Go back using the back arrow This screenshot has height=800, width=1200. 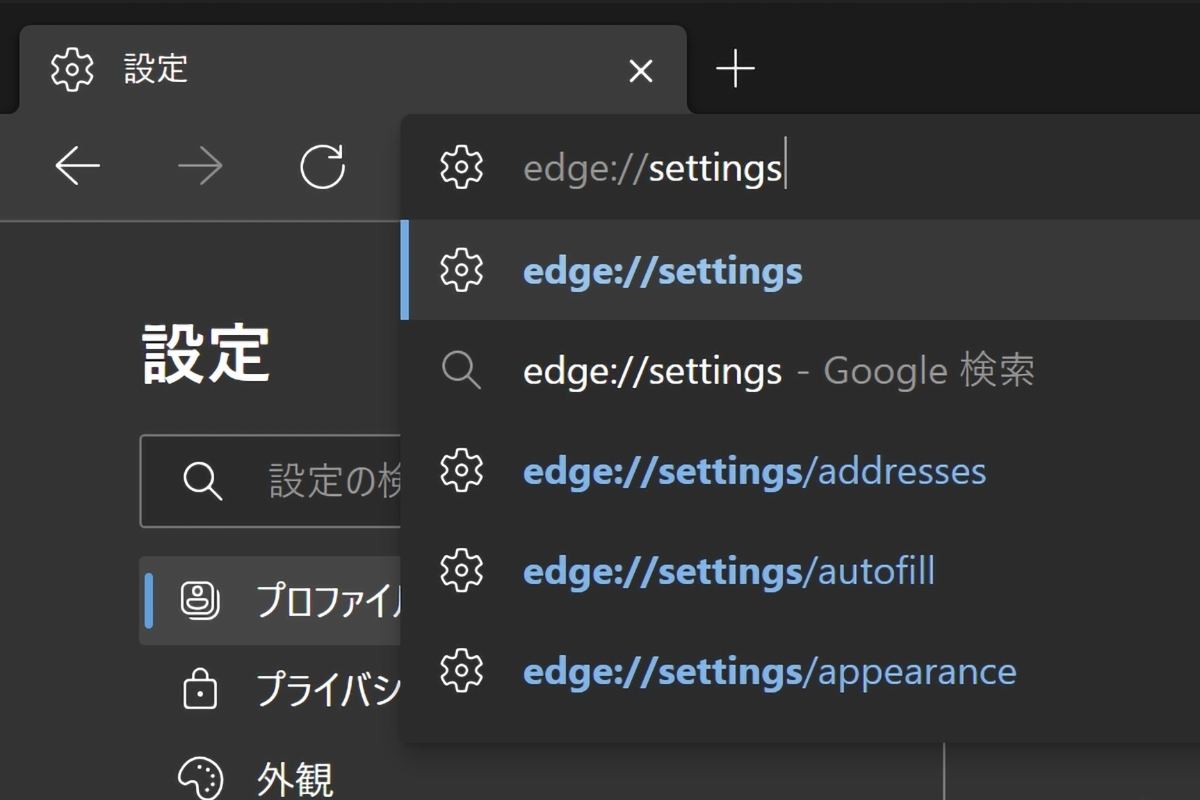[77, 167]
